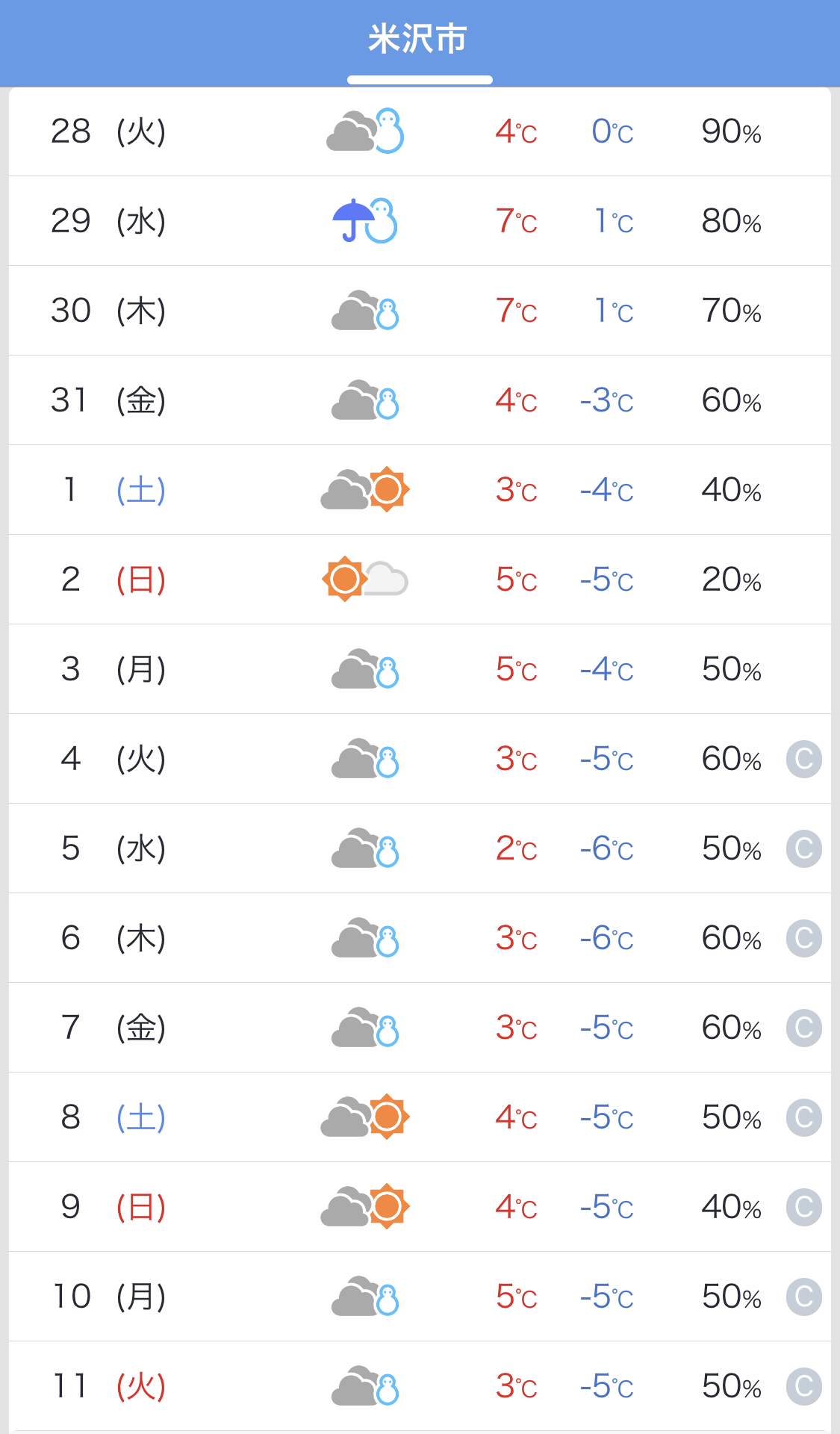840x1434 pixels.
Task: Tap the grey C badge on the 10th row
Action: click(x=804, y=1297)
